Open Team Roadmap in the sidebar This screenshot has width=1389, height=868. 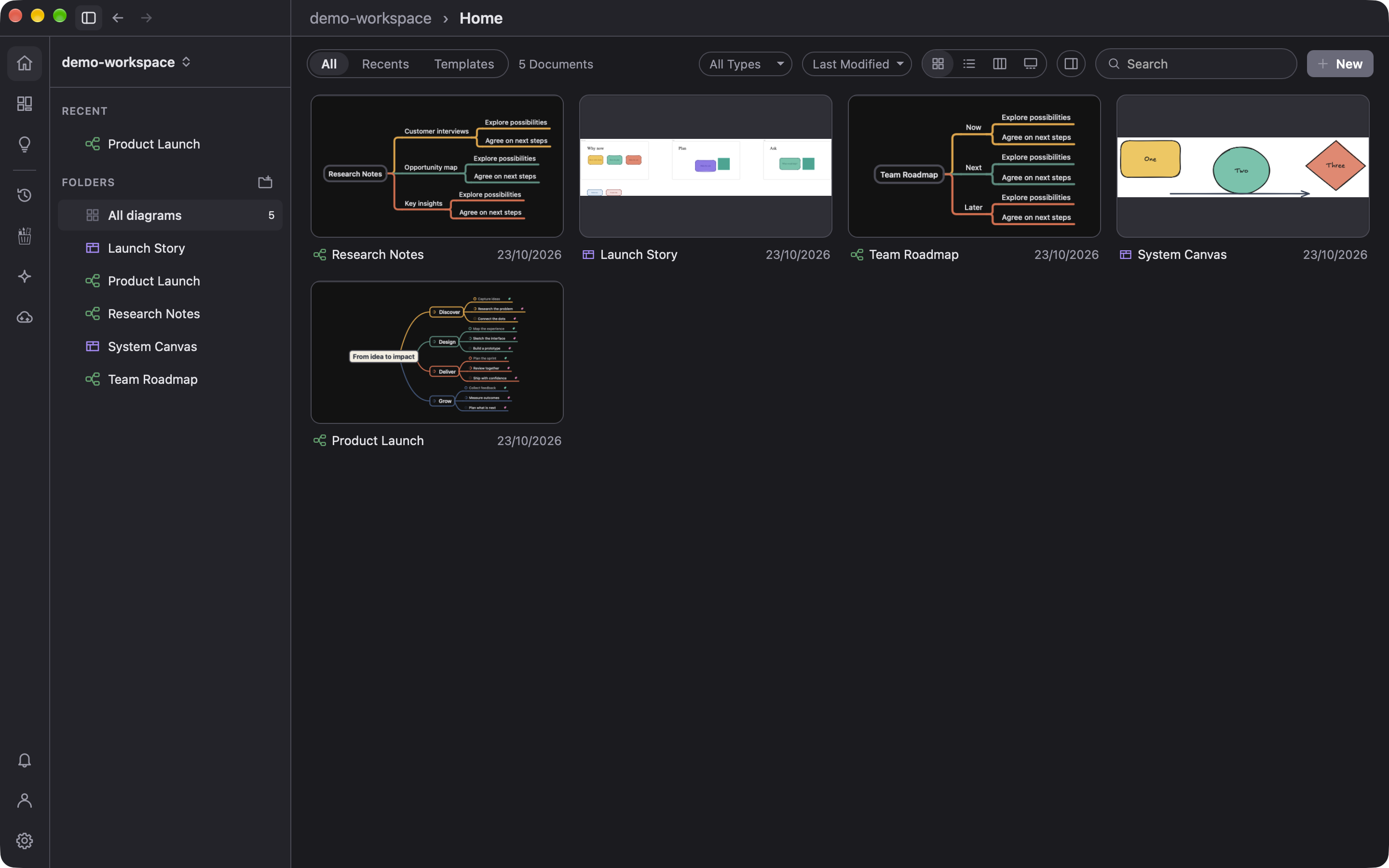point(170,379)
